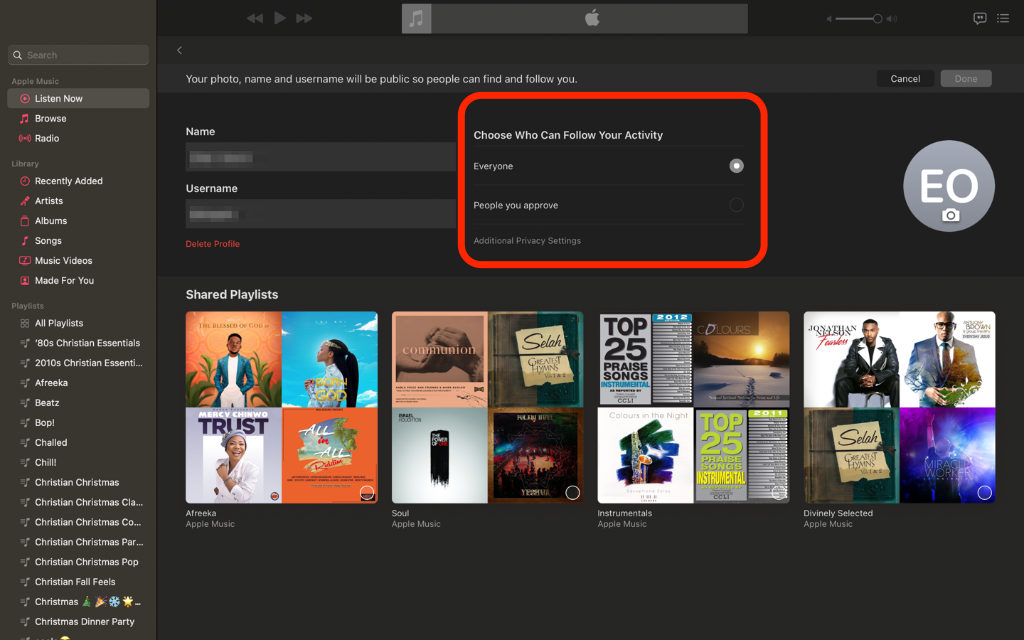1024x640 pixels.
Task: Adjust the volume slider
Action: pos(858,18)
